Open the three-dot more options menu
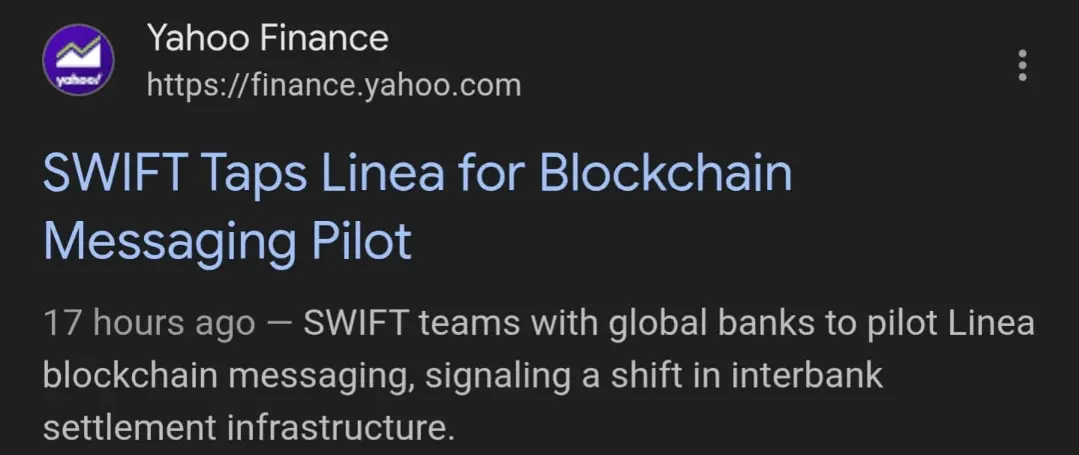1079x455 pixels. coord(1023,65)
